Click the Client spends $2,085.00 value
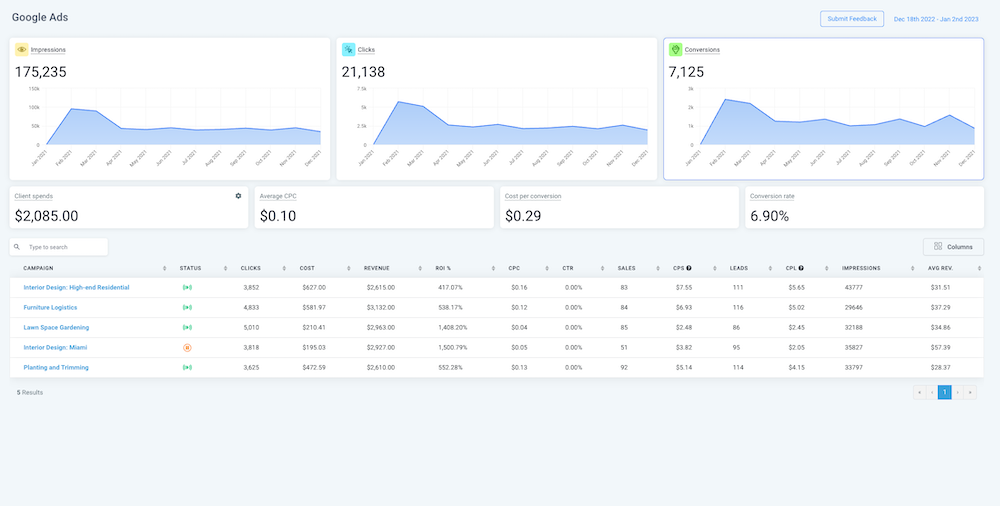 tap(47, 216)
